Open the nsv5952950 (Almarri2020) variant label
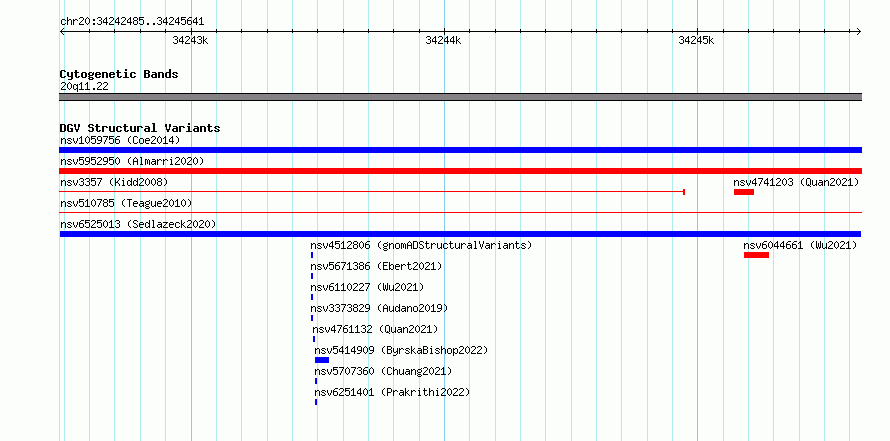 pos(132,161)
